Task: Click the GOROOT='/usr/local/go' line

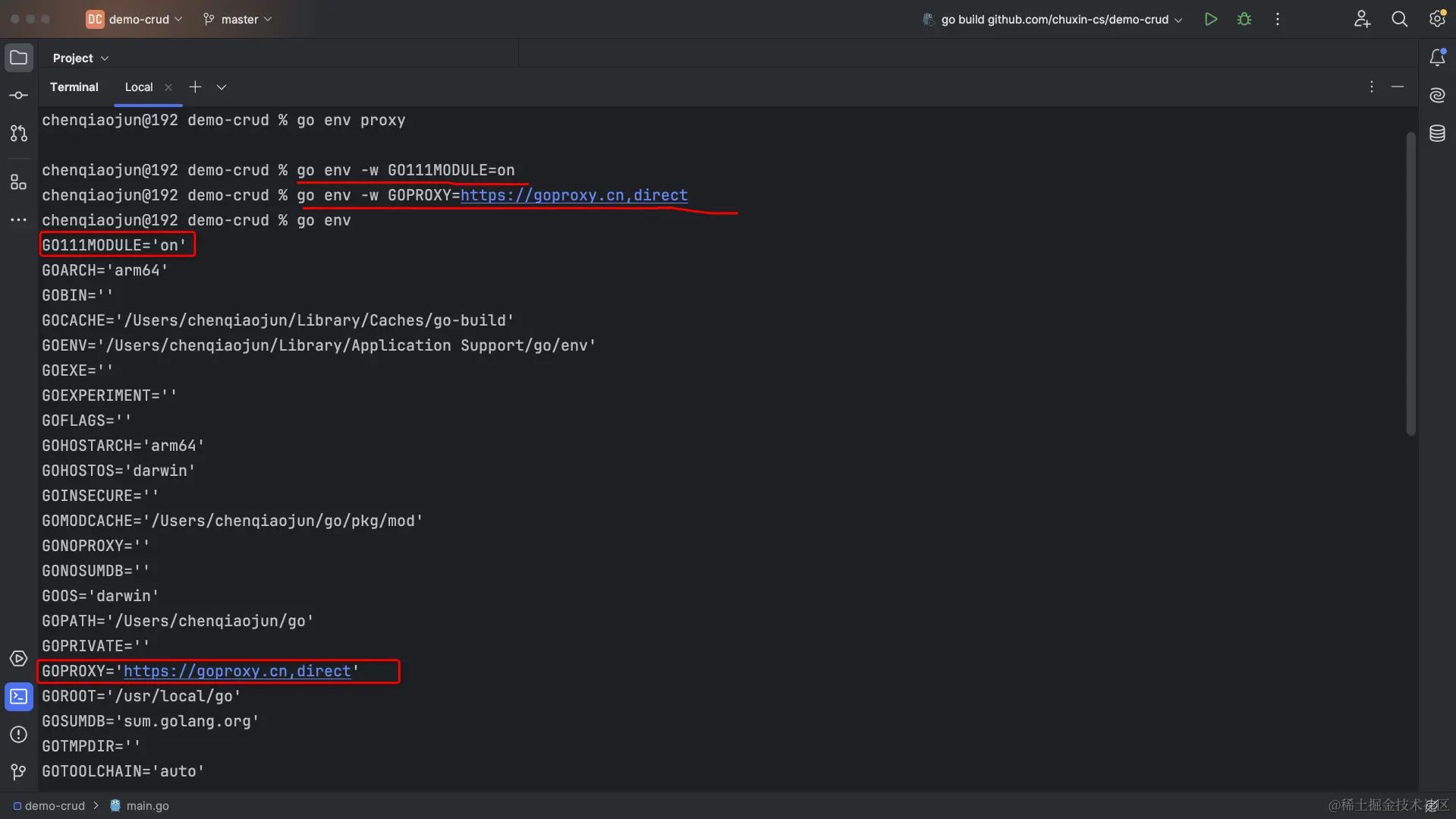Action: 141,696
